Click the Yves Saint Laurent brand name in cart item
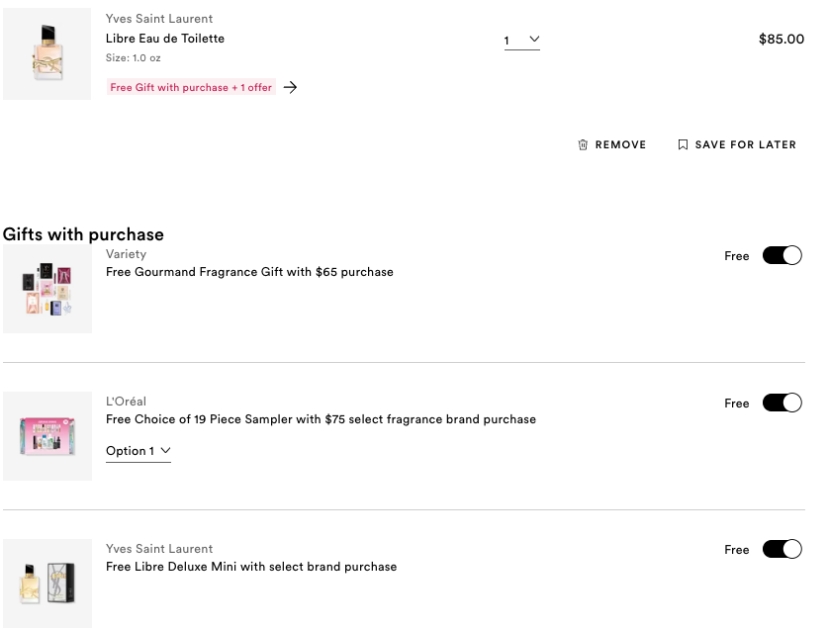 pos(159,19)
